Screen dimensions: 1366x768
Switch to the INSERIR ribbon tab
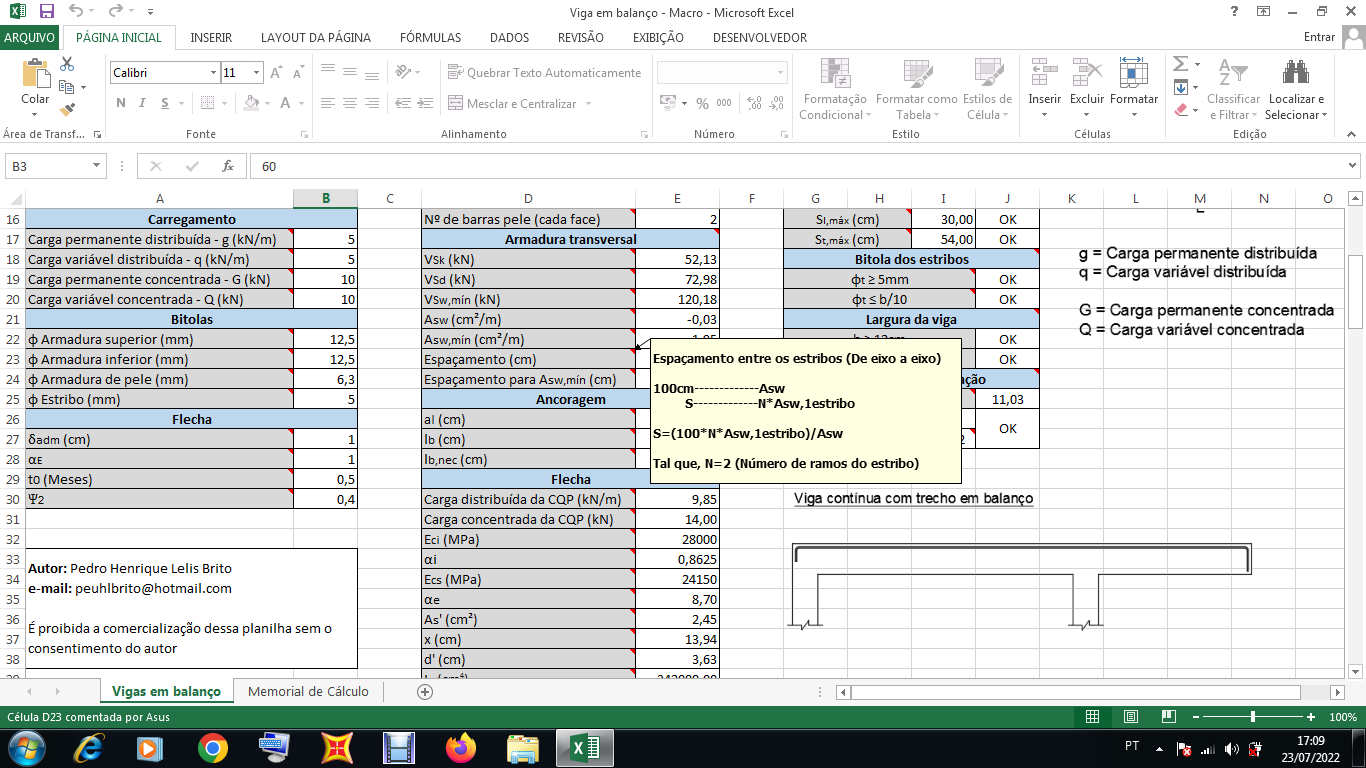tap(211, 37)
